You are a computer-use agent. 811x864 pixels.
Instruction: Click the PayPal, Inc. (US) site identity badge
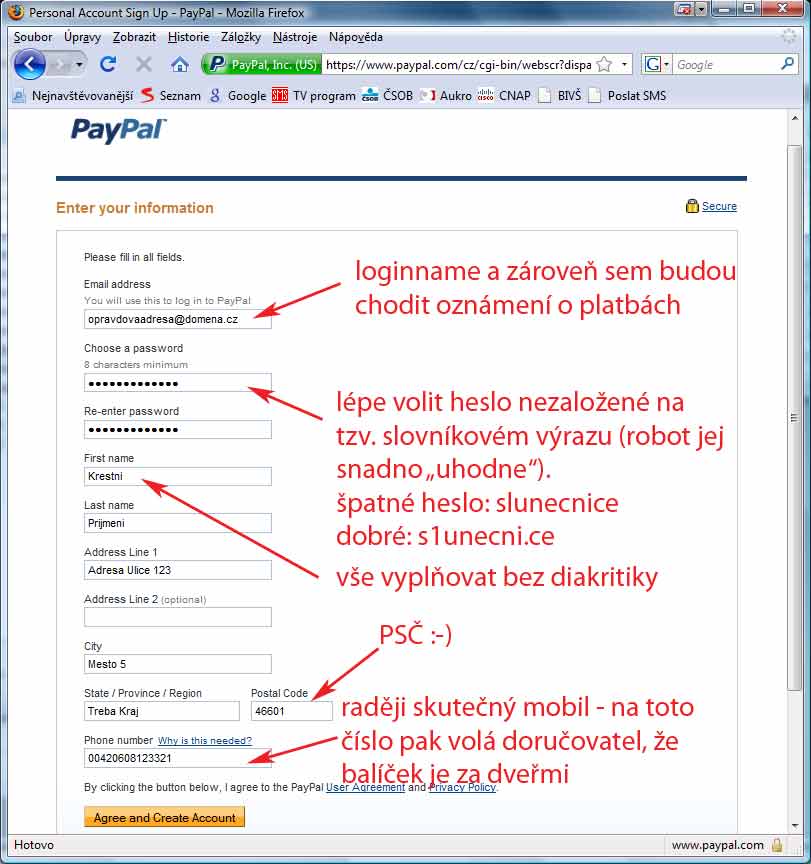click(262, 64)
